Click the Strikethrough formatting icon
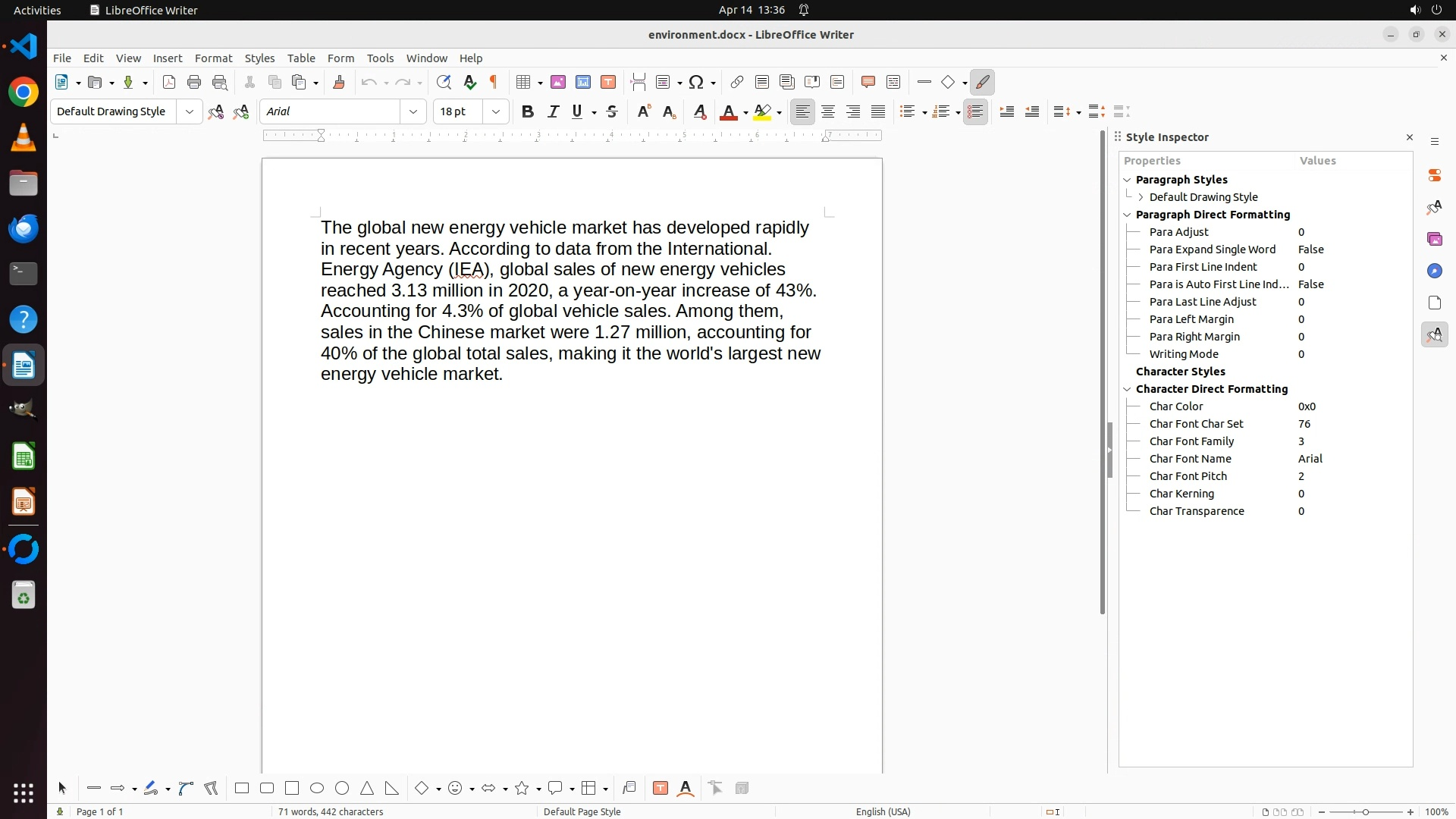The width and height of the screenshot is (1456, 819). click(x=612, y=112)
